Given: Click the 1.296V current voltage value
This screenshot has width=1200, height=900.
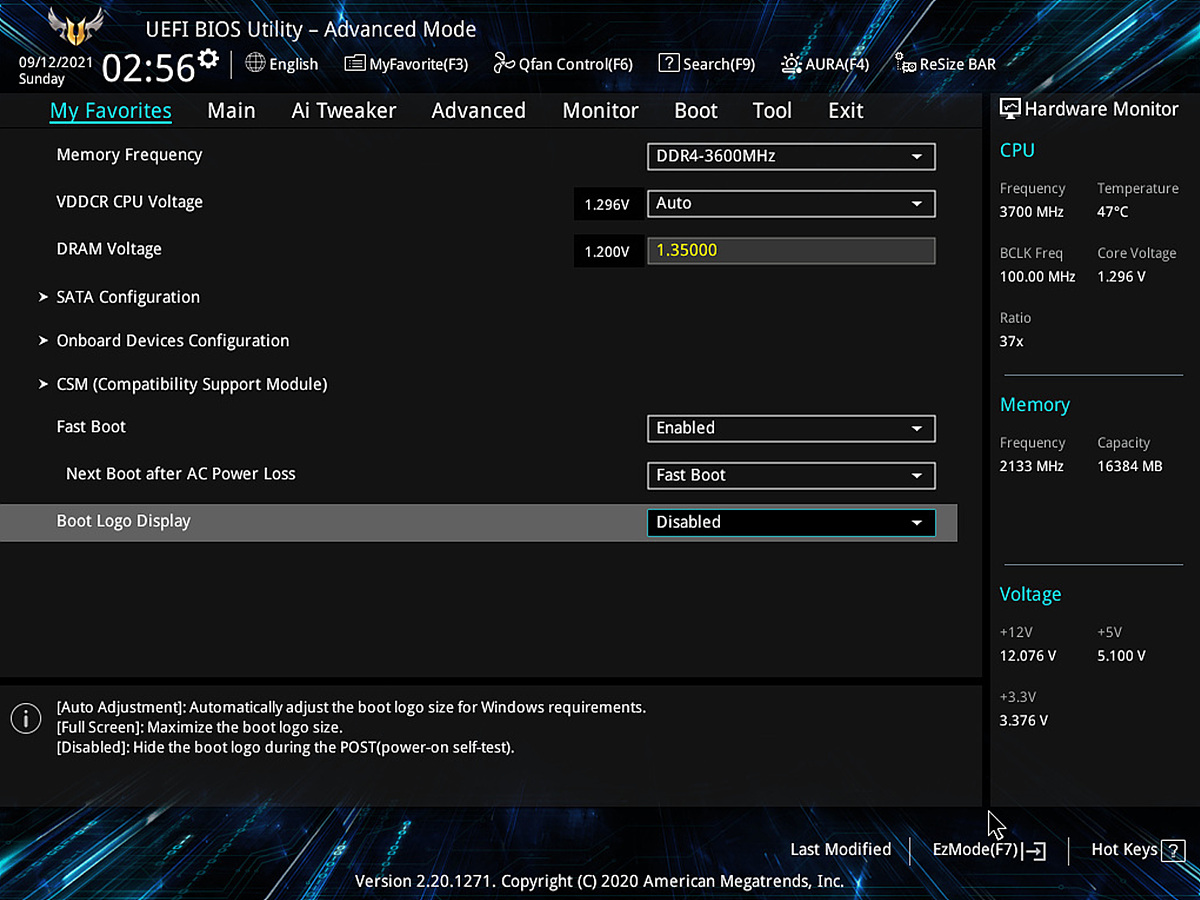Looking at the screenshot, I should [x=607, y=204].
